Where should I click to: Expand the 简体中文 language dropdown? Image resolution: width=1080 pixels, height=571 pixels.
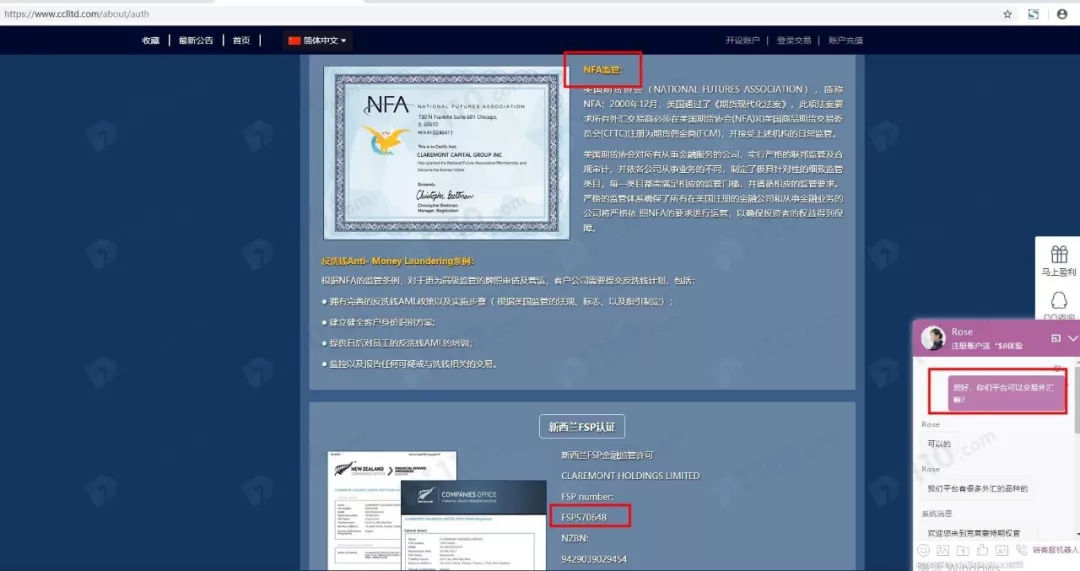click(318, 41)
